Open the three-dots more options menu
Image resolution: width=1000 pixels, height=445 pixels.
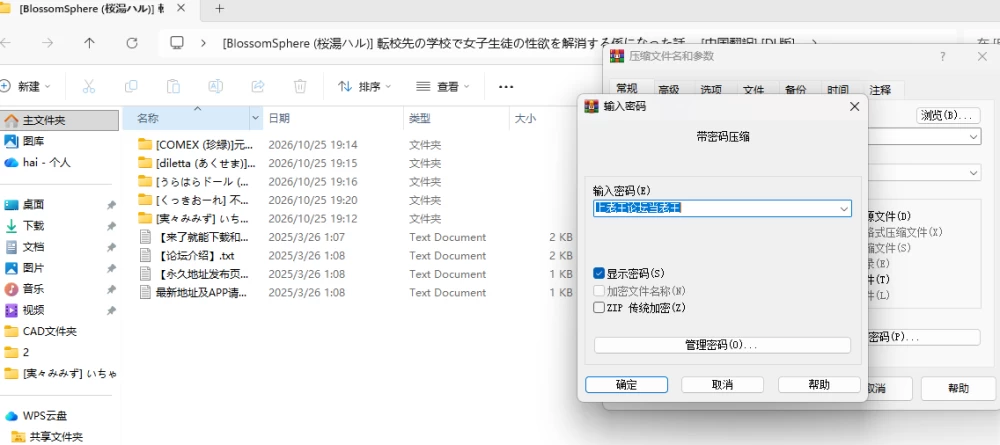[506, 87]
